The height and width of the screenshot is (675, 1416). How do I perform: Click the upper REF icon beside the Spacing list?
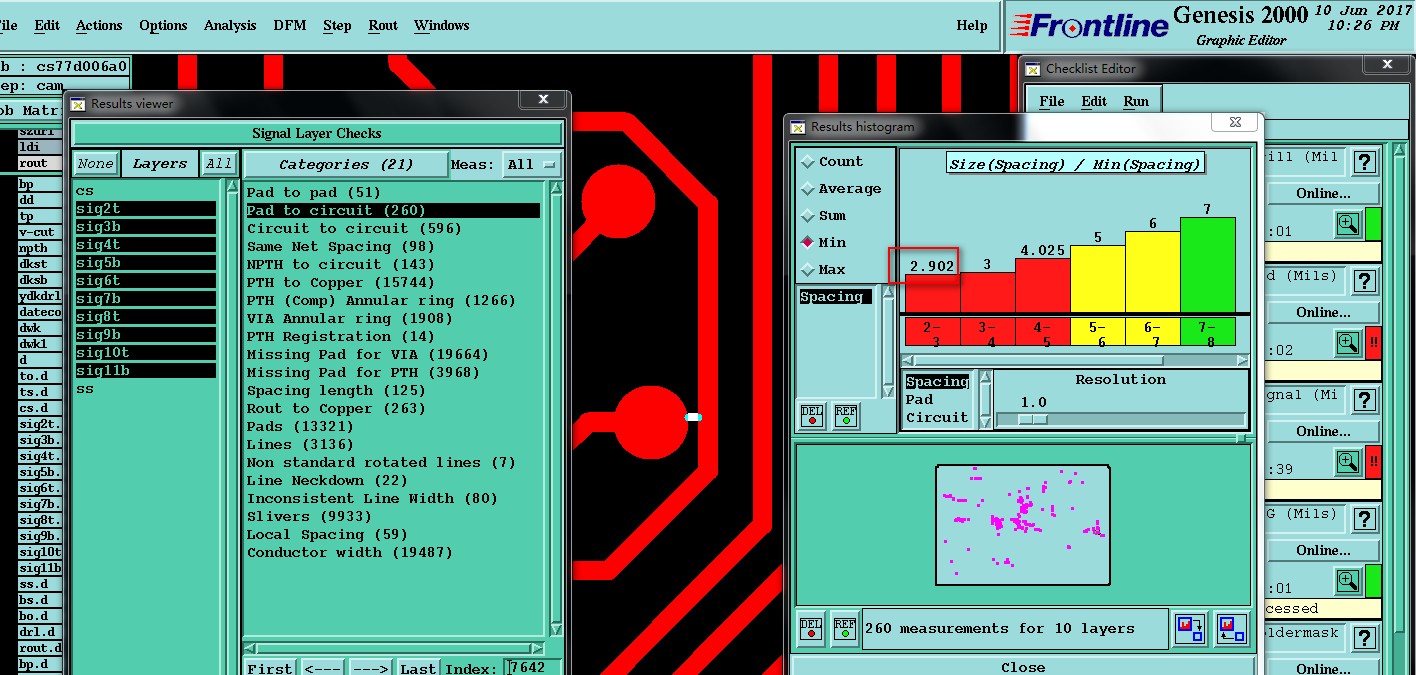(845, 416)
